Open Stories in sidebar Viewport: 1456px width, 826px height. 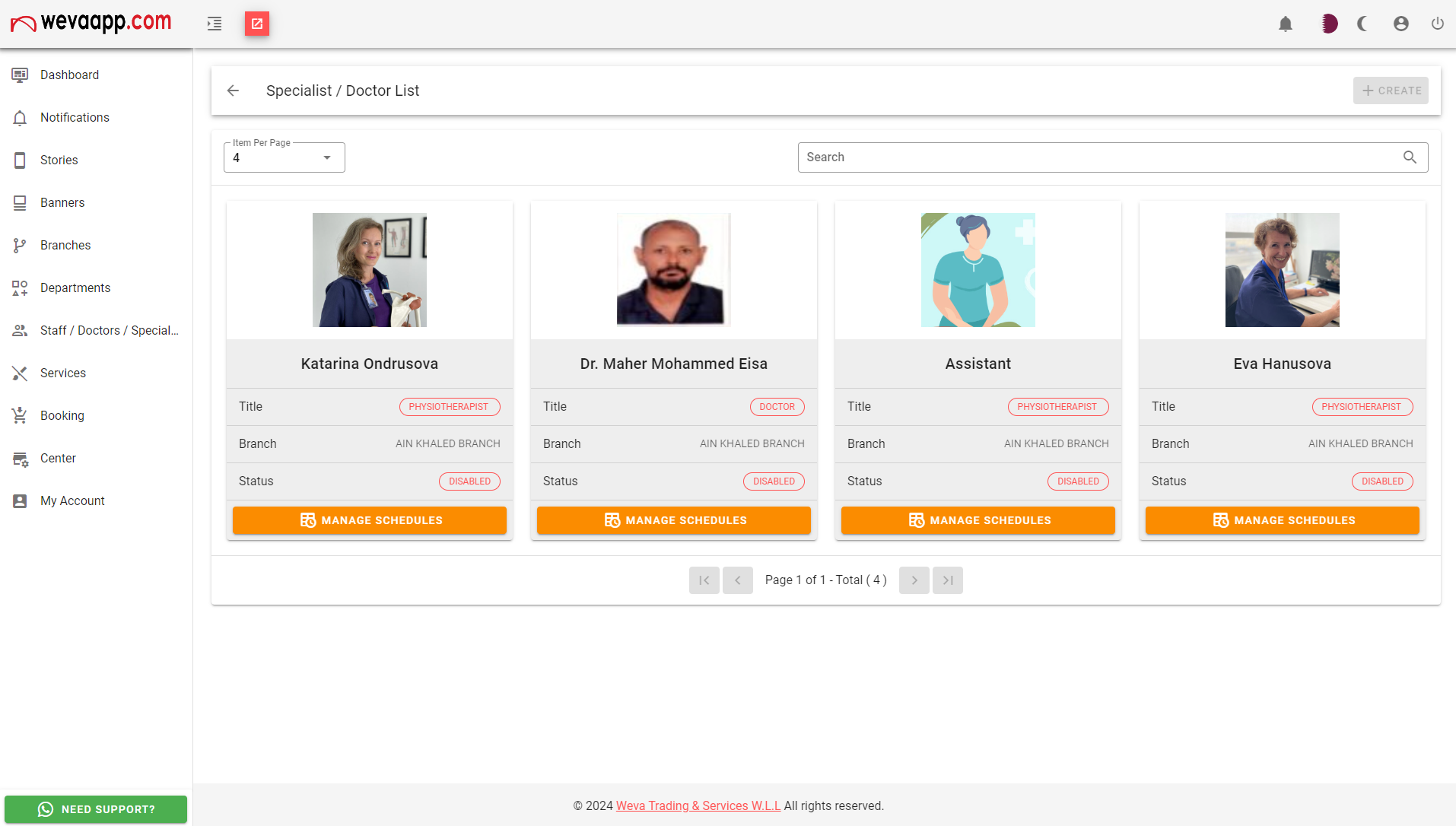[x=96, y=160]
